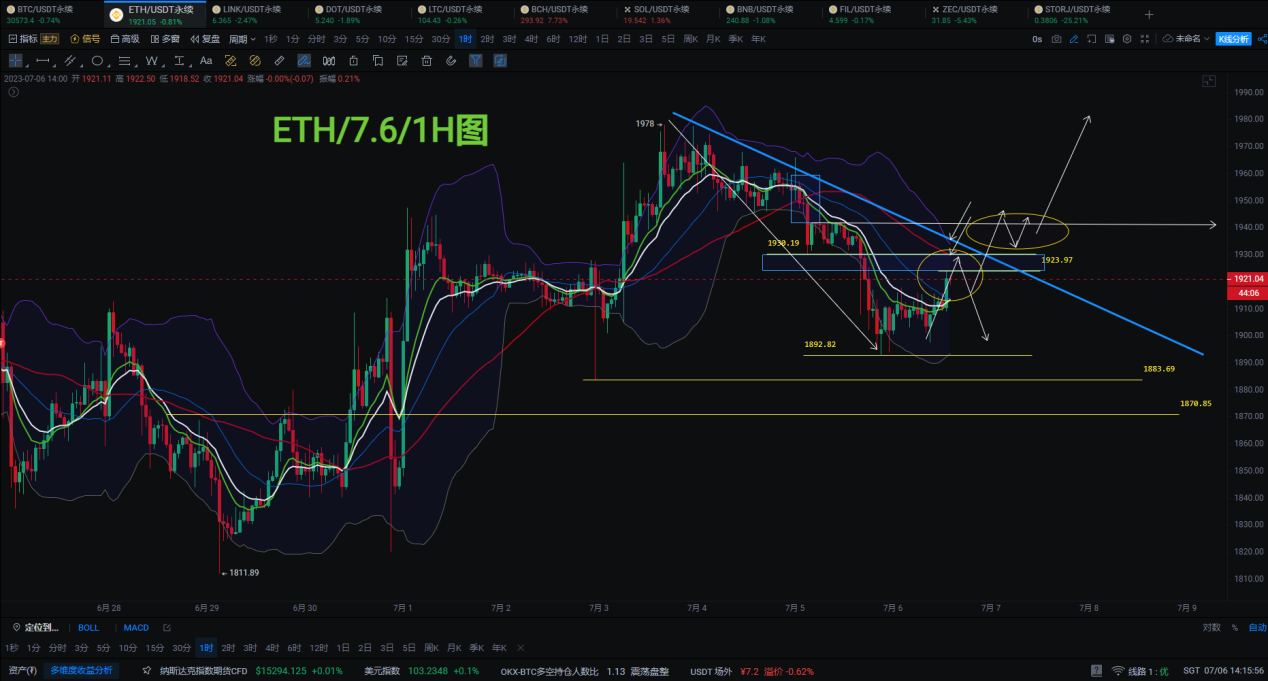Select the 周K timeframe in top bar
Screen dimensions: 1268x681
click(x=690, y=39)
